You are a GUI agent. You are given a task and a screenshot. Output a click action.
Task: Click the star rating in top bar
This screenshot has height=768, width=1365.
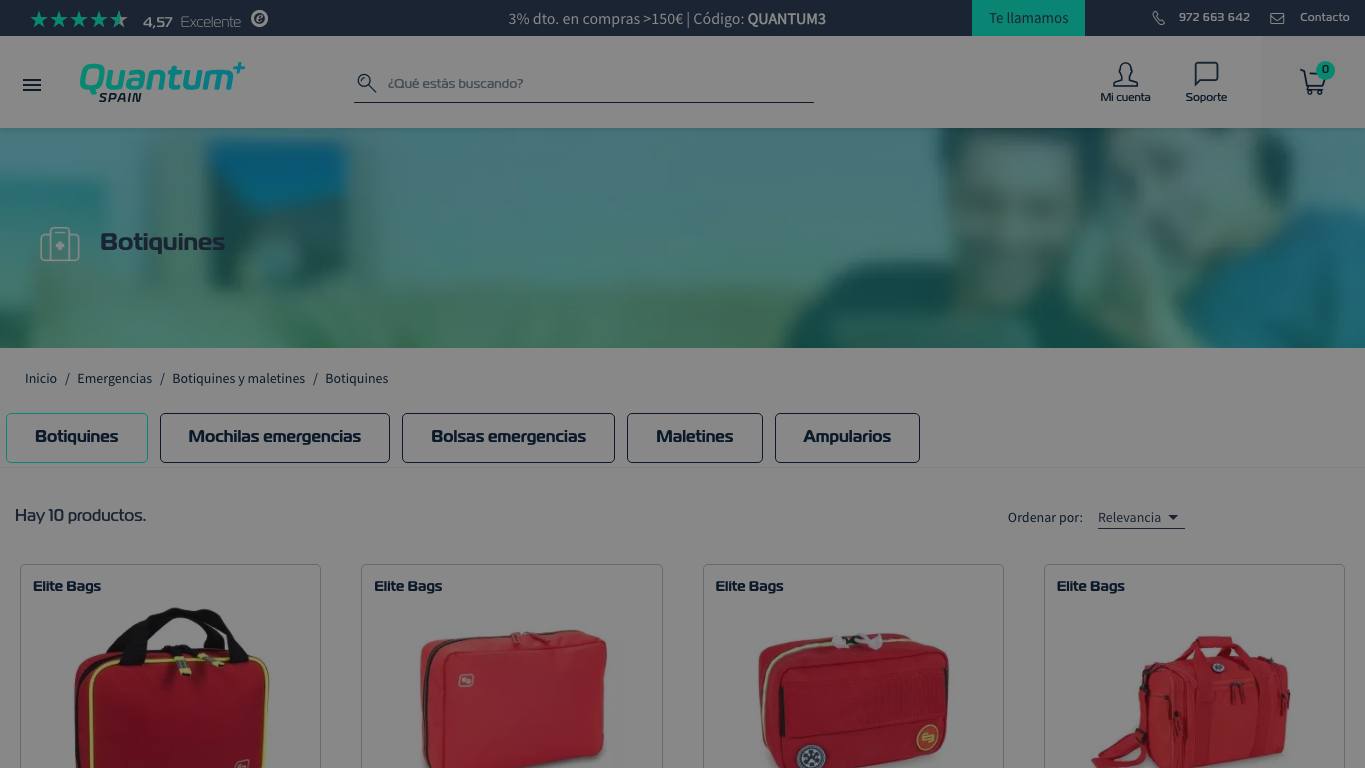79,19
